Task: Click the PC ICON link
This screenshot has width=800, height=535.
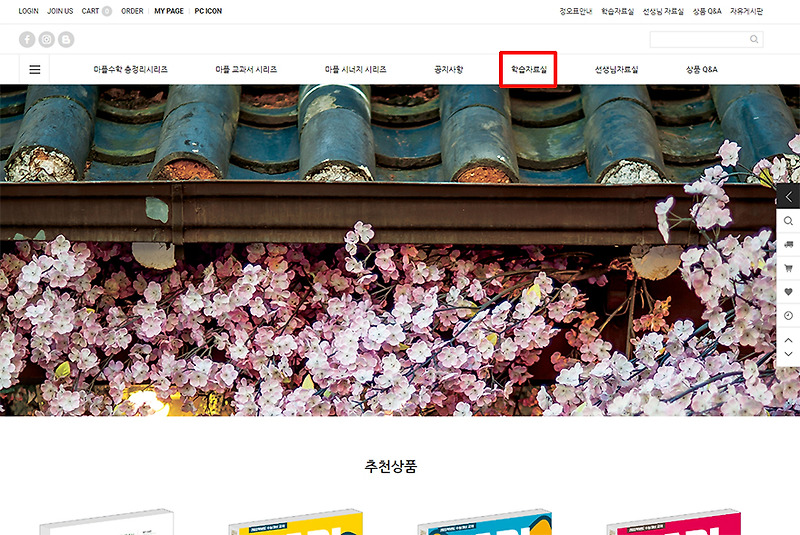Action: point(208,11)
